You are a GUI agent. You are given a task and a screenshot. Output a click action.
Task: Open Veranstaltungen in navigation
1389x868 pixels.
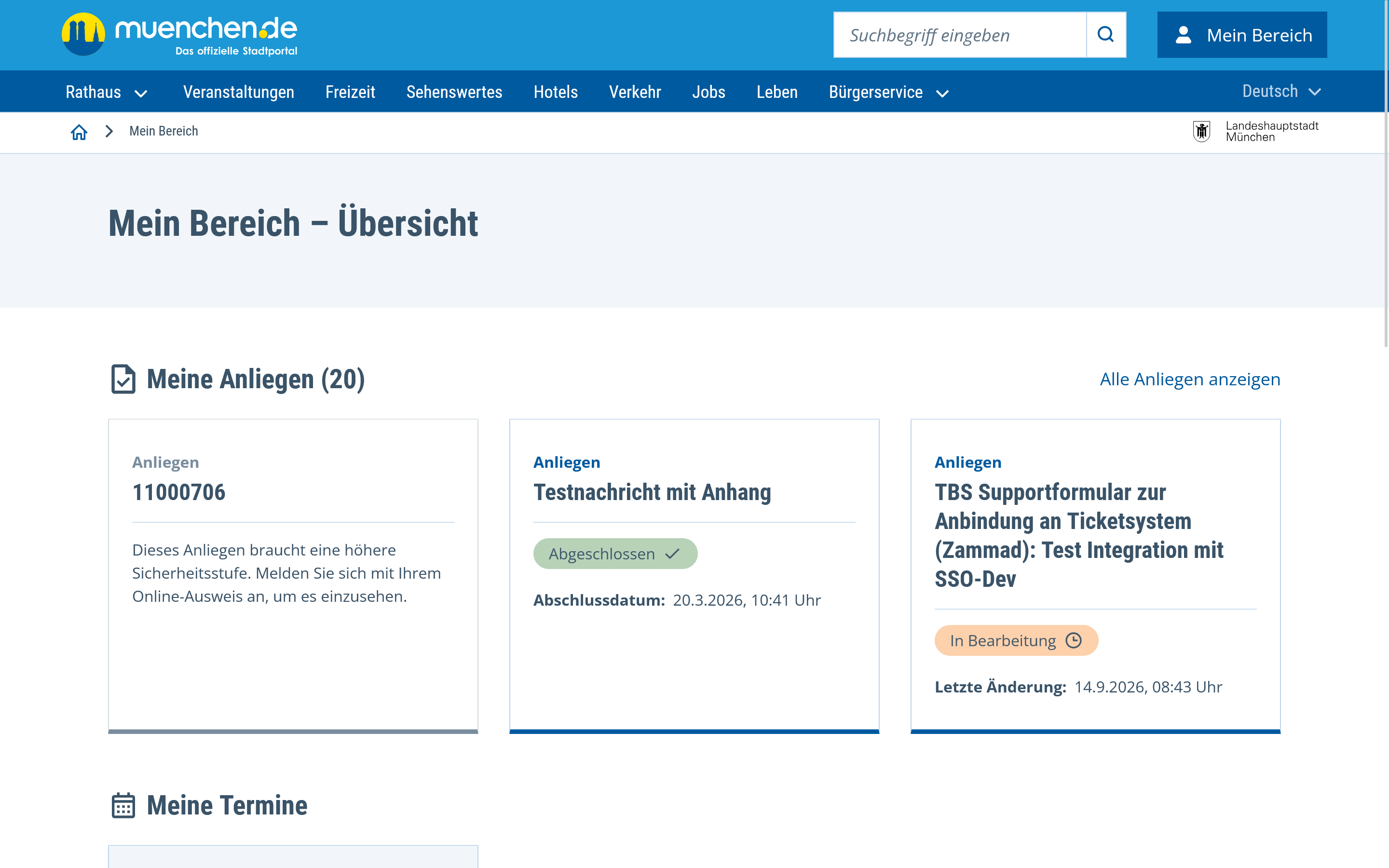click(x=239, y=92)
